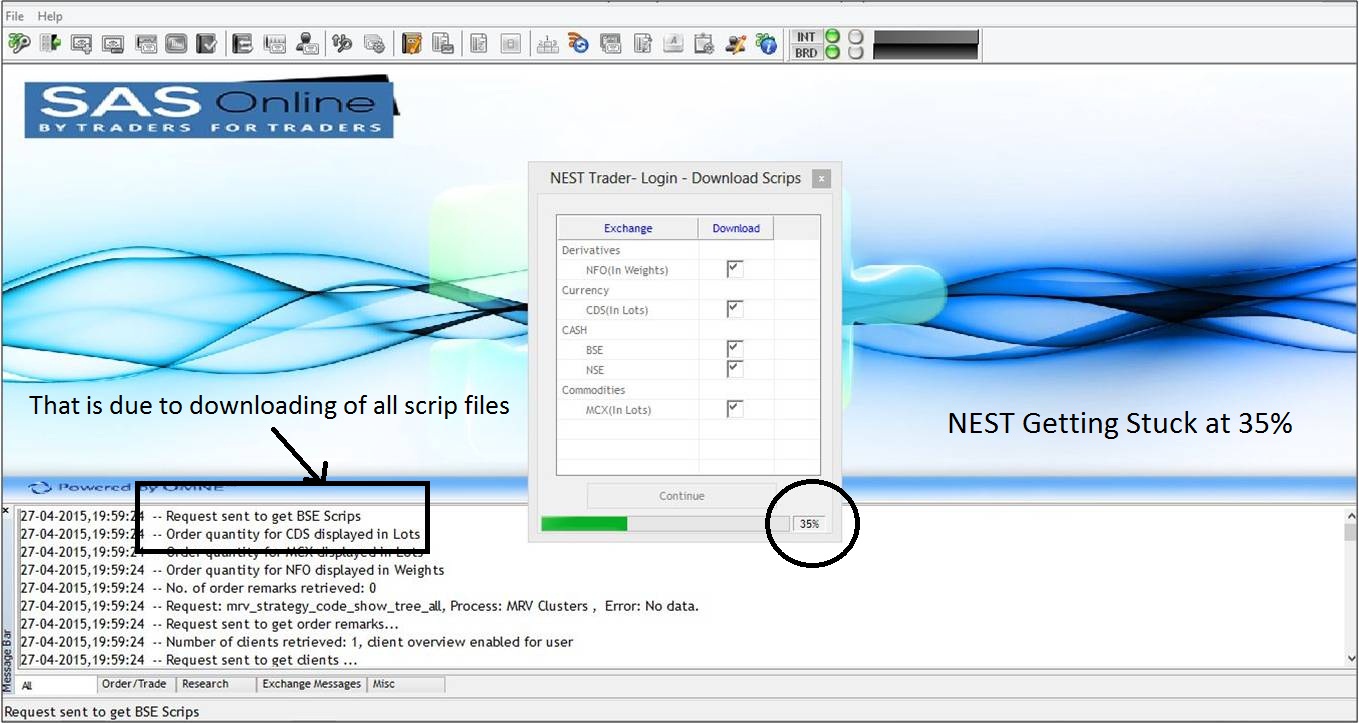Click the CASH group label

point(575,330)
